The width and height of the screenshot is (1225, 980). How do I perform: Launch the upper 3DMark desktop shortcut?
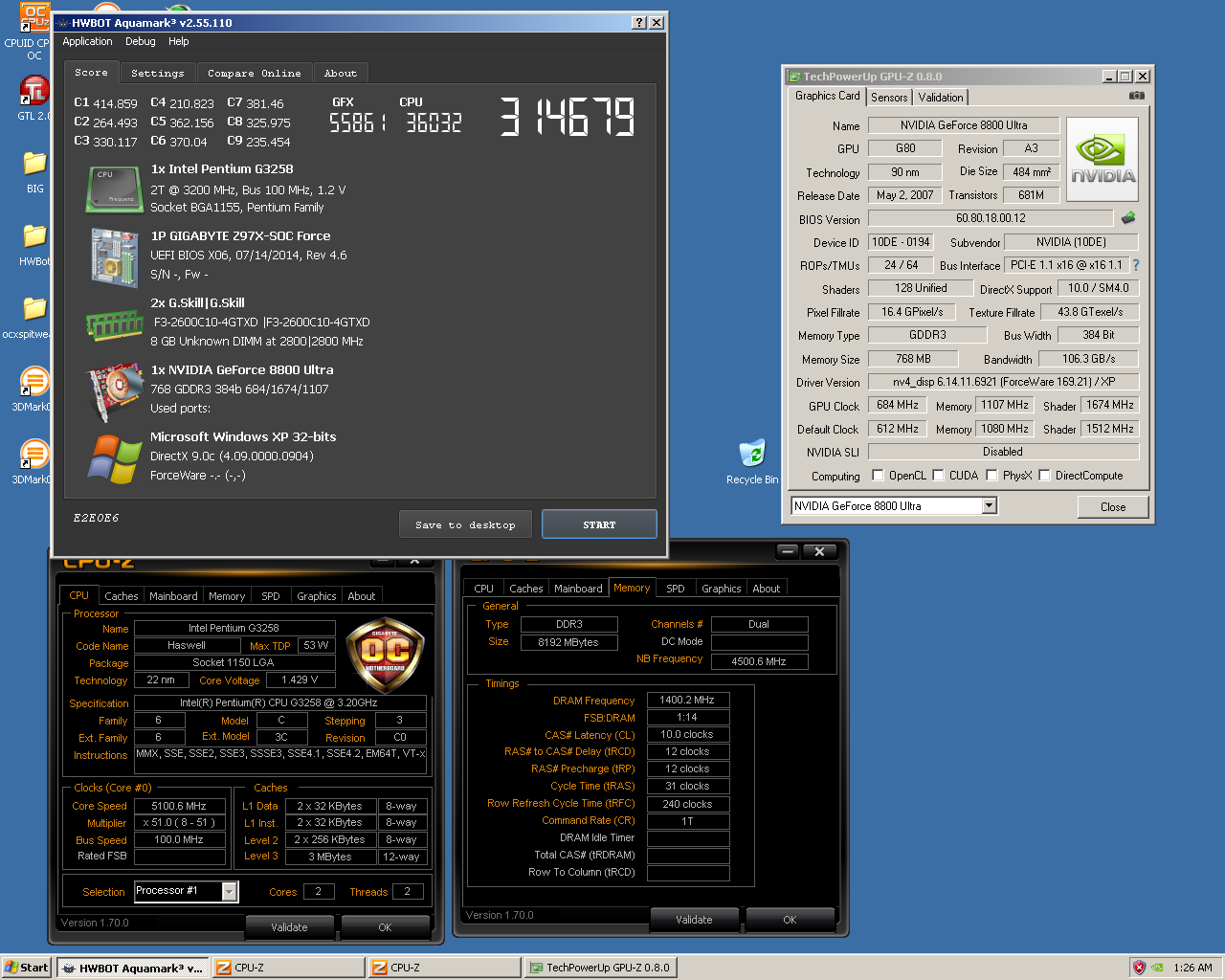tap(34, 381)
